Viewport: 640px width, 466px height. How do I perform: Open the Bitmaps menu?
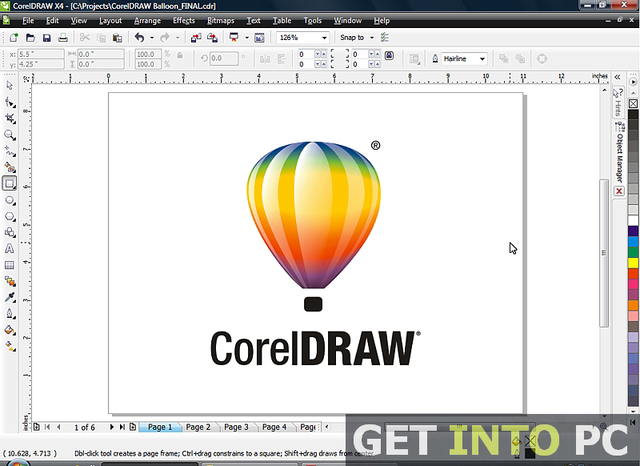[220, 21]
